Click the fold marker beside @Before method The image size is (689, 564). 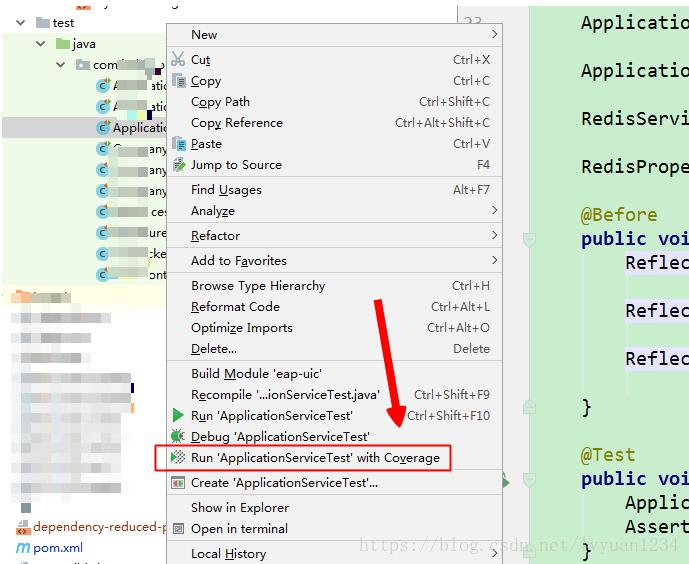(529, 240)
